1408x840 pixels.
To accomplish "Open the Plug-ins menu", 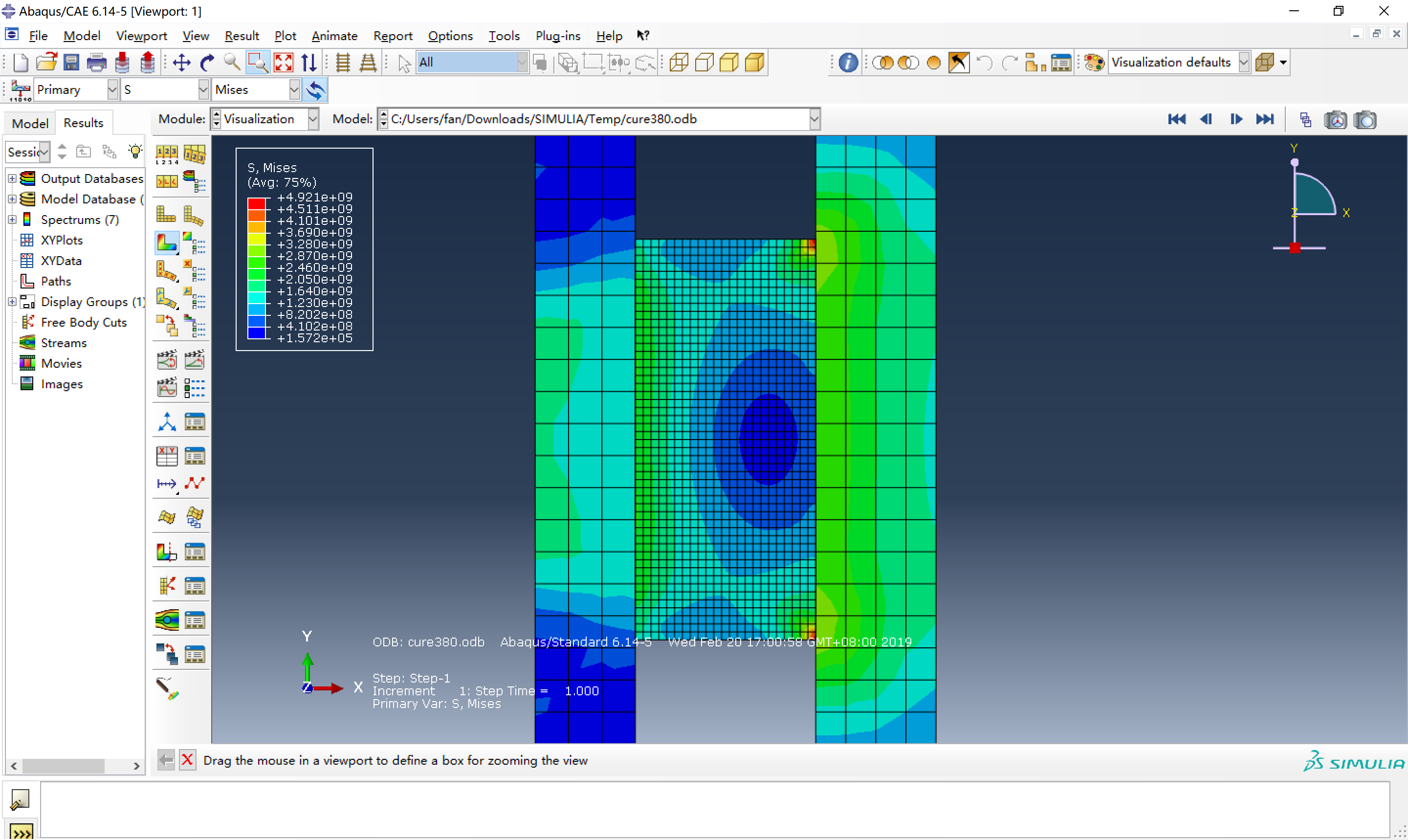I will click(557, 36).
